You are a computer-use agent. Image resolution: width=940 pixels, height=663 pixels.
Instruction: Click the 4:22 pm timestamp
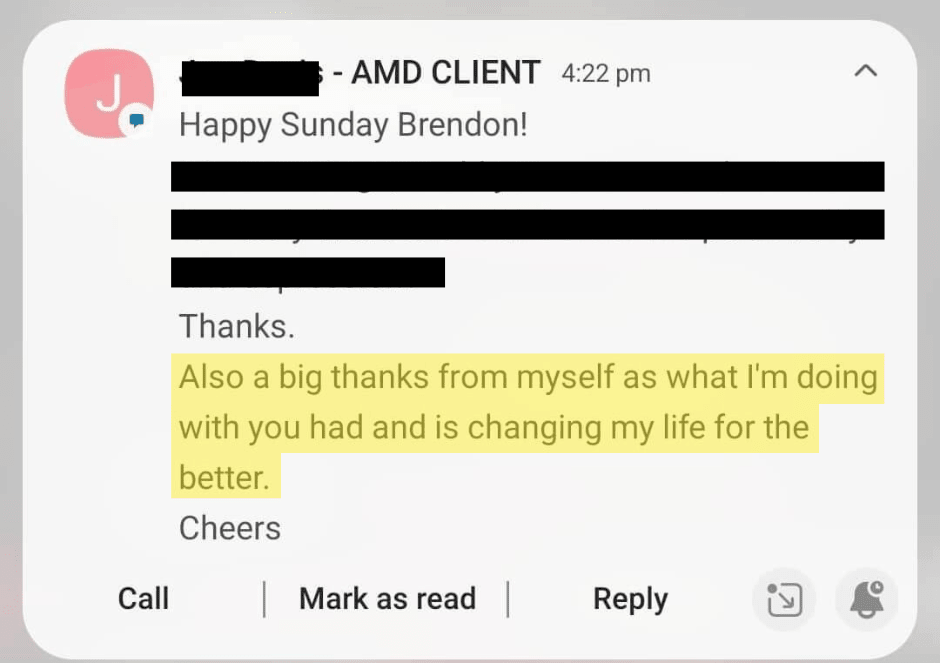coord(606,74)
